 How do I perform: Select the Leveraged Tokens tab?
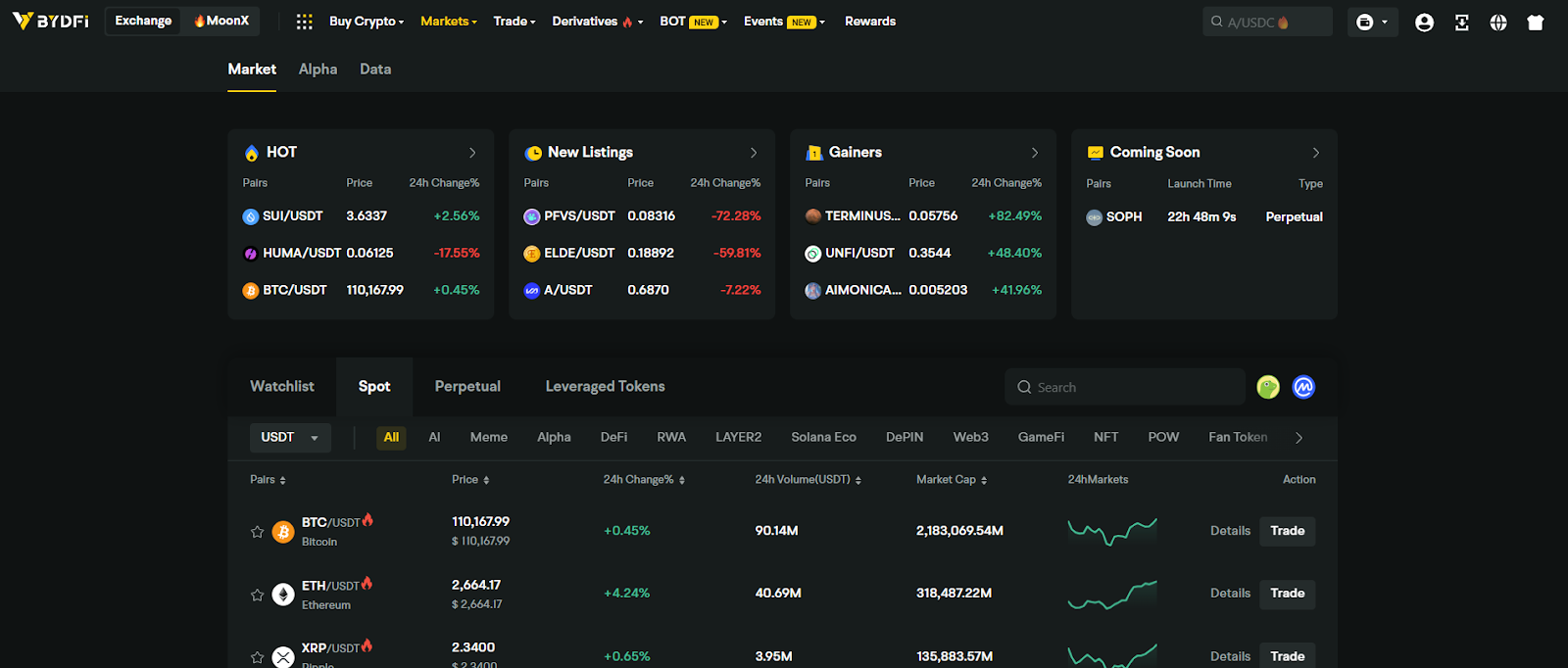click(x=606, y=387)
